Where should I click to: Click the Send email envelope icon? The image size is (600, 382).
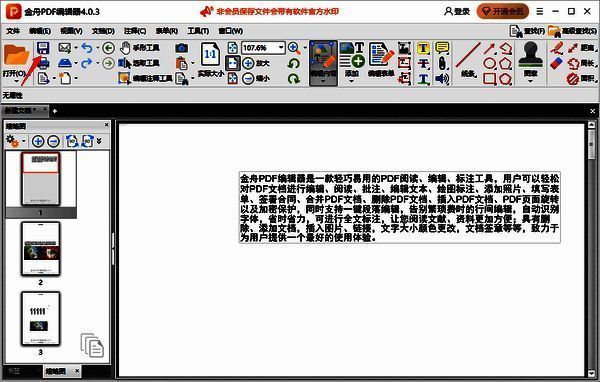pyautogui.click(x=65, y=48)
